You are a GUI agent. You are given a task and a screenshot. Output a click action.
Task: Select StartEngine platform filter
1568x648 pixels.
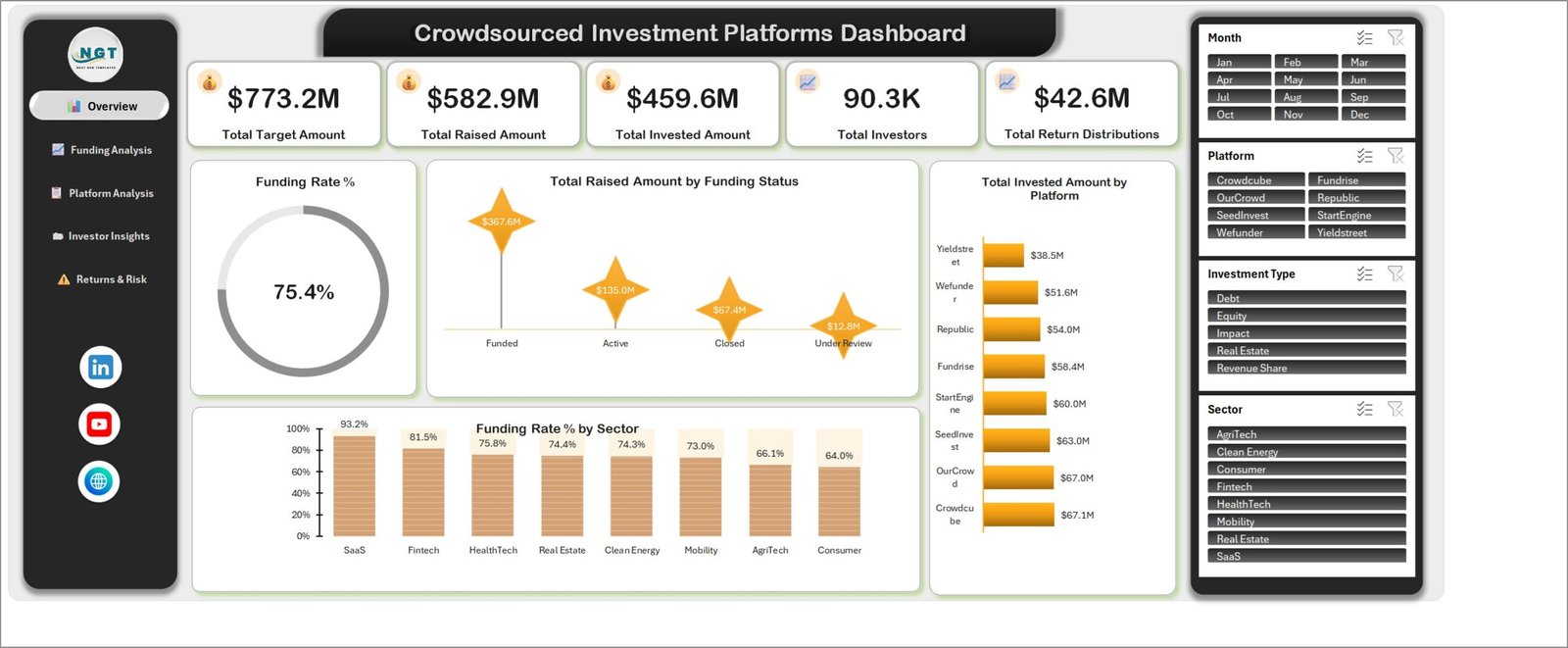point(1356,216)
